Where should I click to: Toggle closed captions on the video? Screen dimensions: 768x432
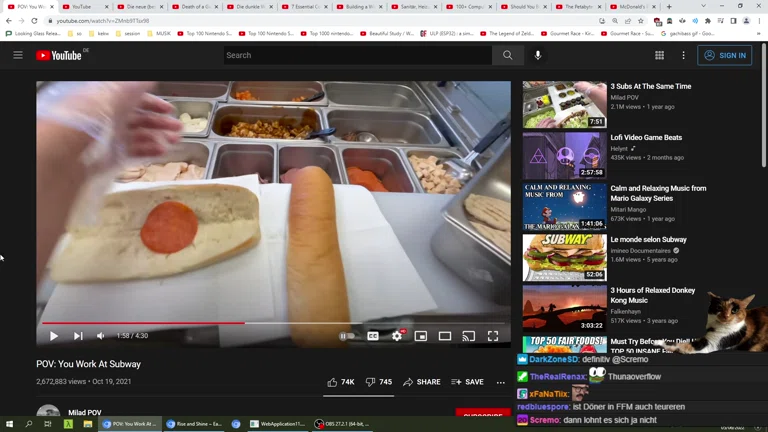[x=373, y=336]
